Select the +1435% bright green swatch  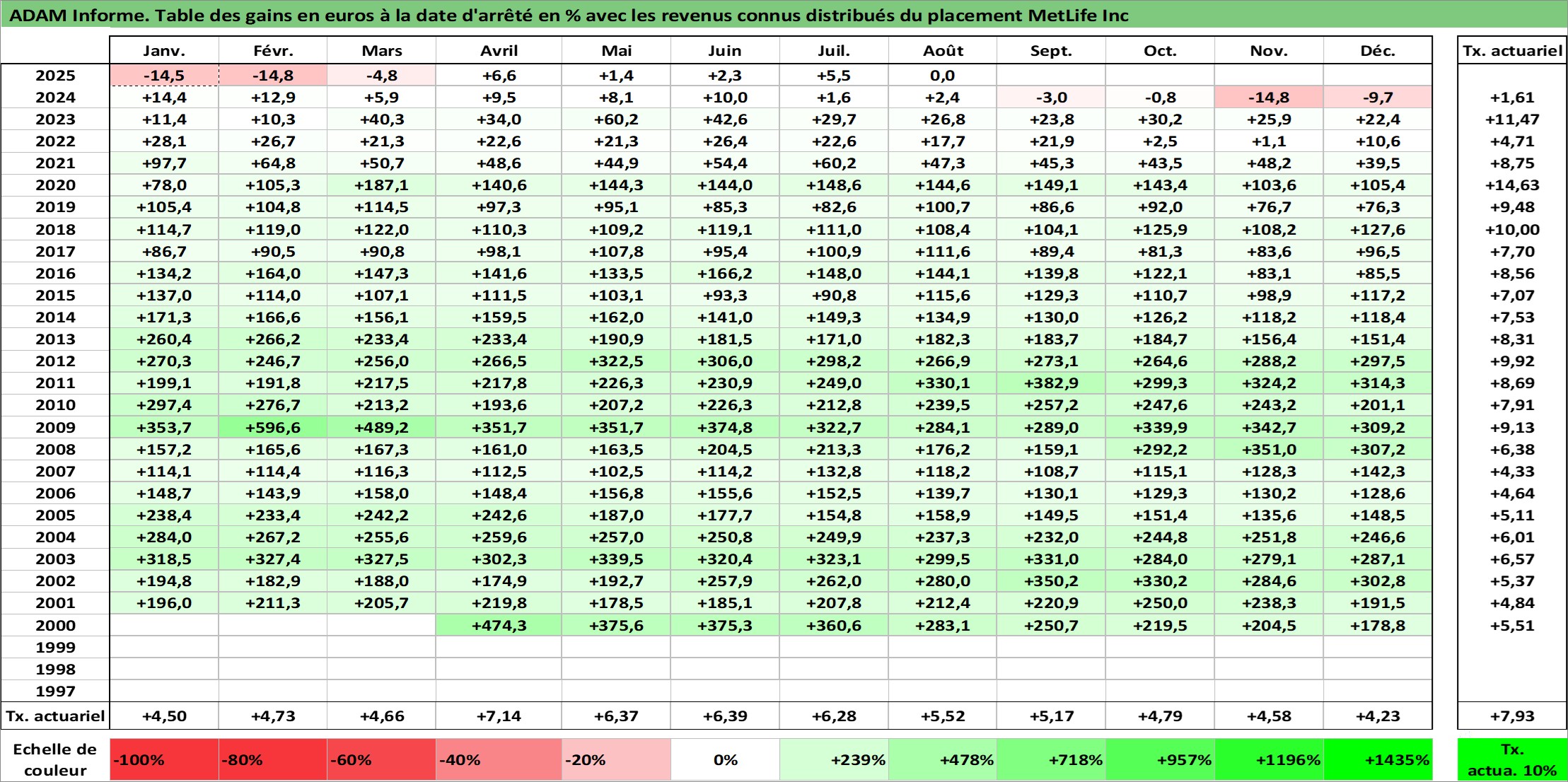1378,760
